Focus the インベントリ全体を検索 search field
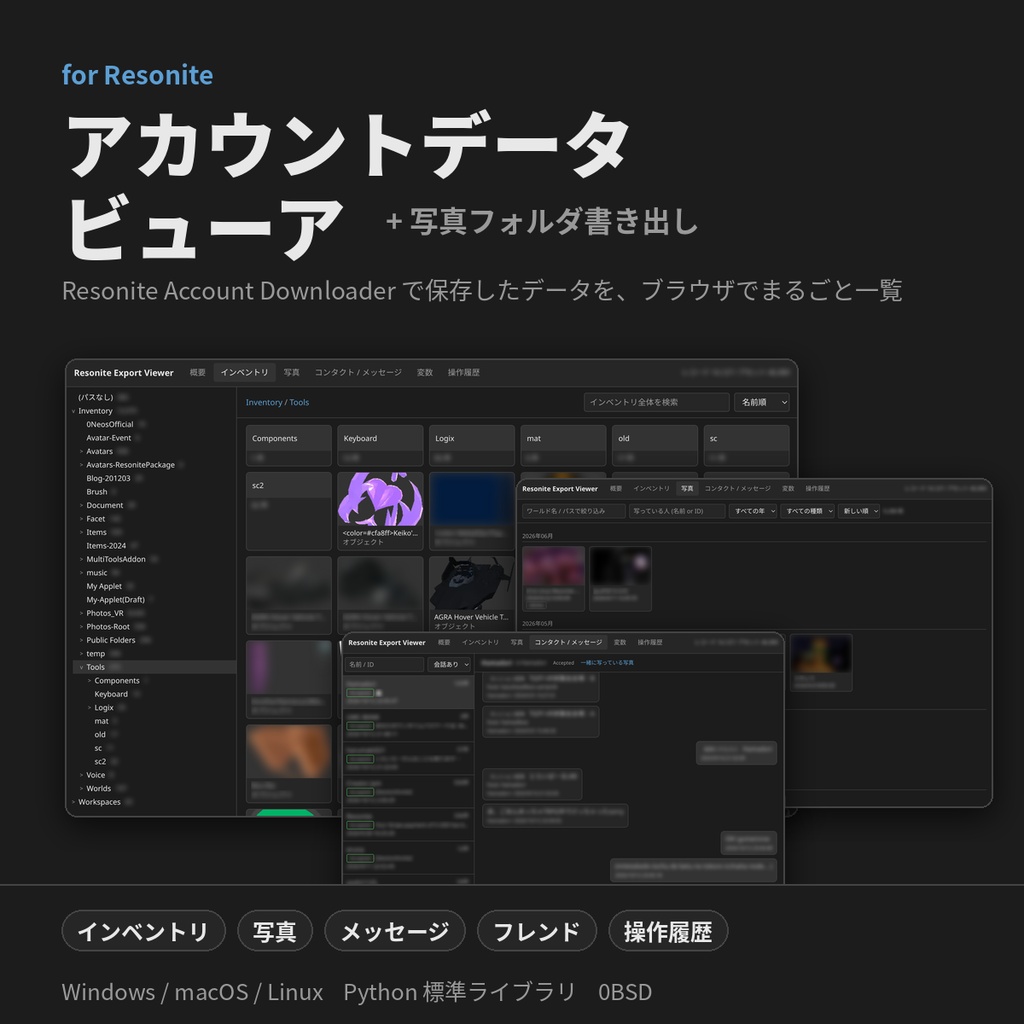The width and height of the screenshot is (1024, 1024). 656,402
